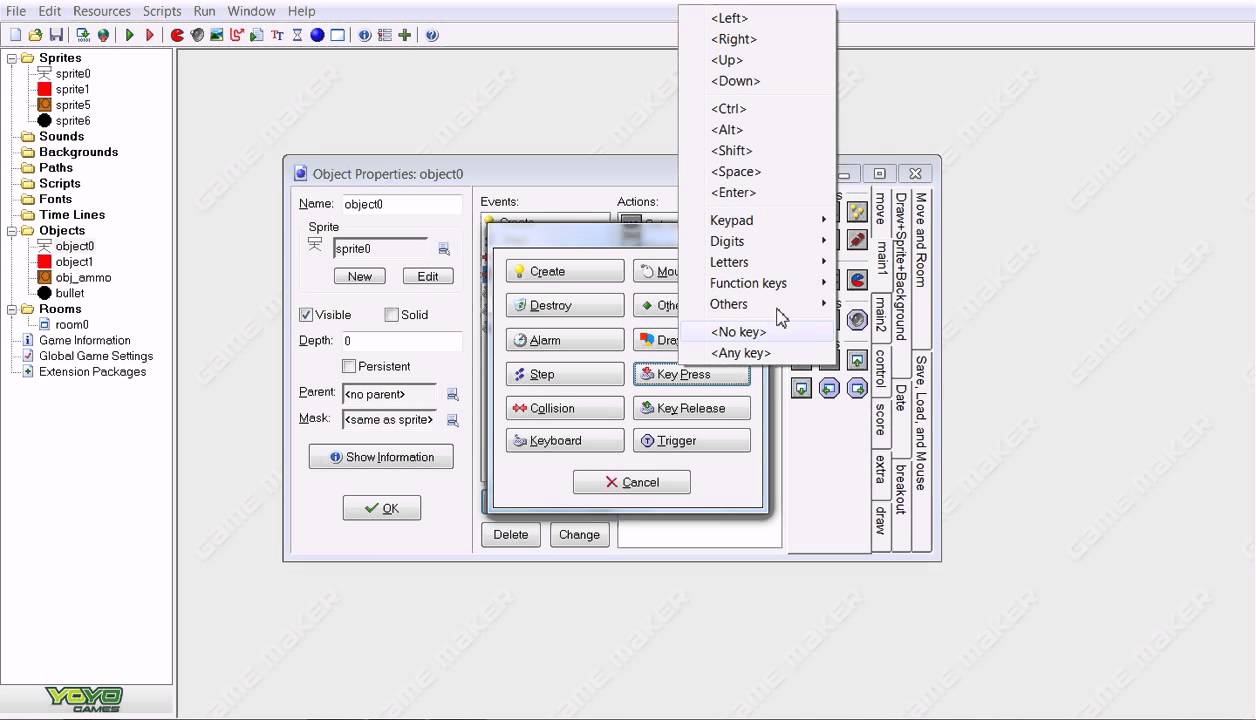Viewport: 1256px width, 720px height.
Task: Create a background using the picture icon
Action: pyautogui.click(x=216, y=35)
